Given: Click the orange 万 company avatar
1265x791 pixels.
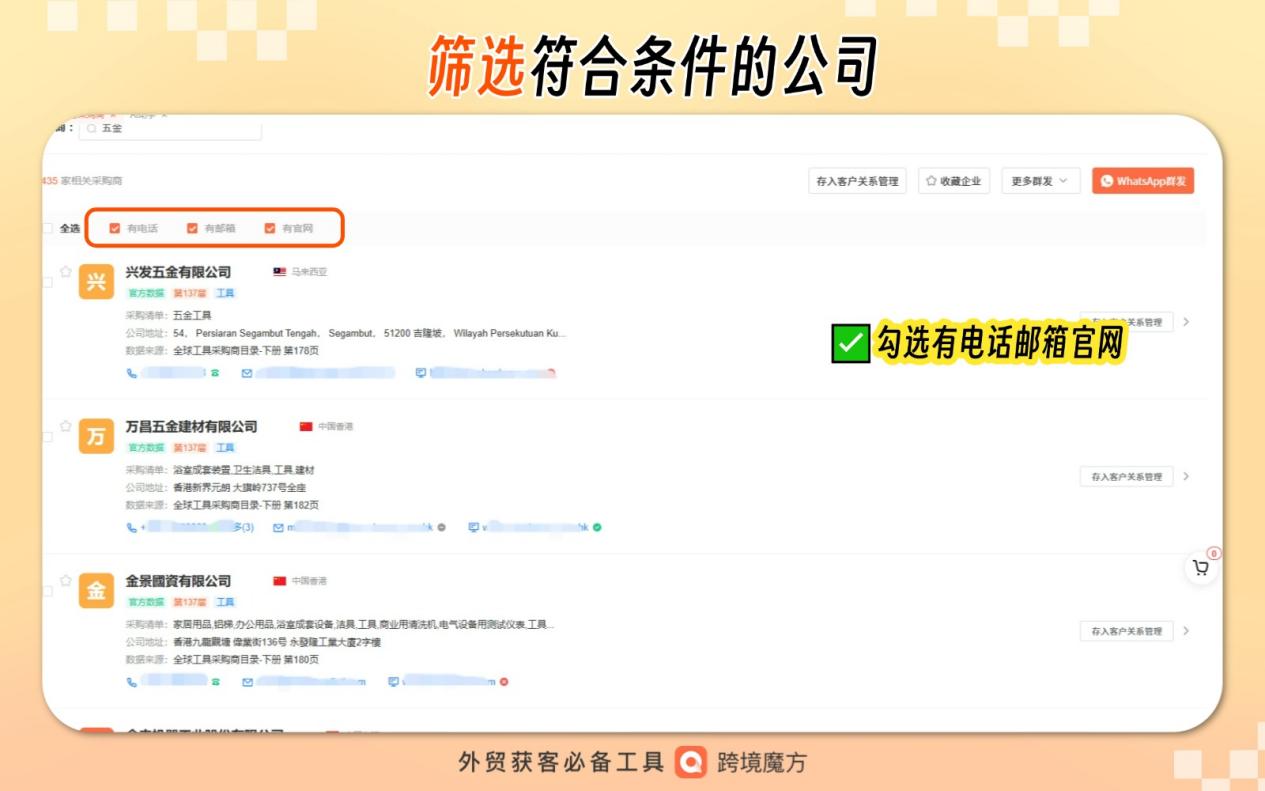Looking at the screenshot, I should tap(96, 437).
